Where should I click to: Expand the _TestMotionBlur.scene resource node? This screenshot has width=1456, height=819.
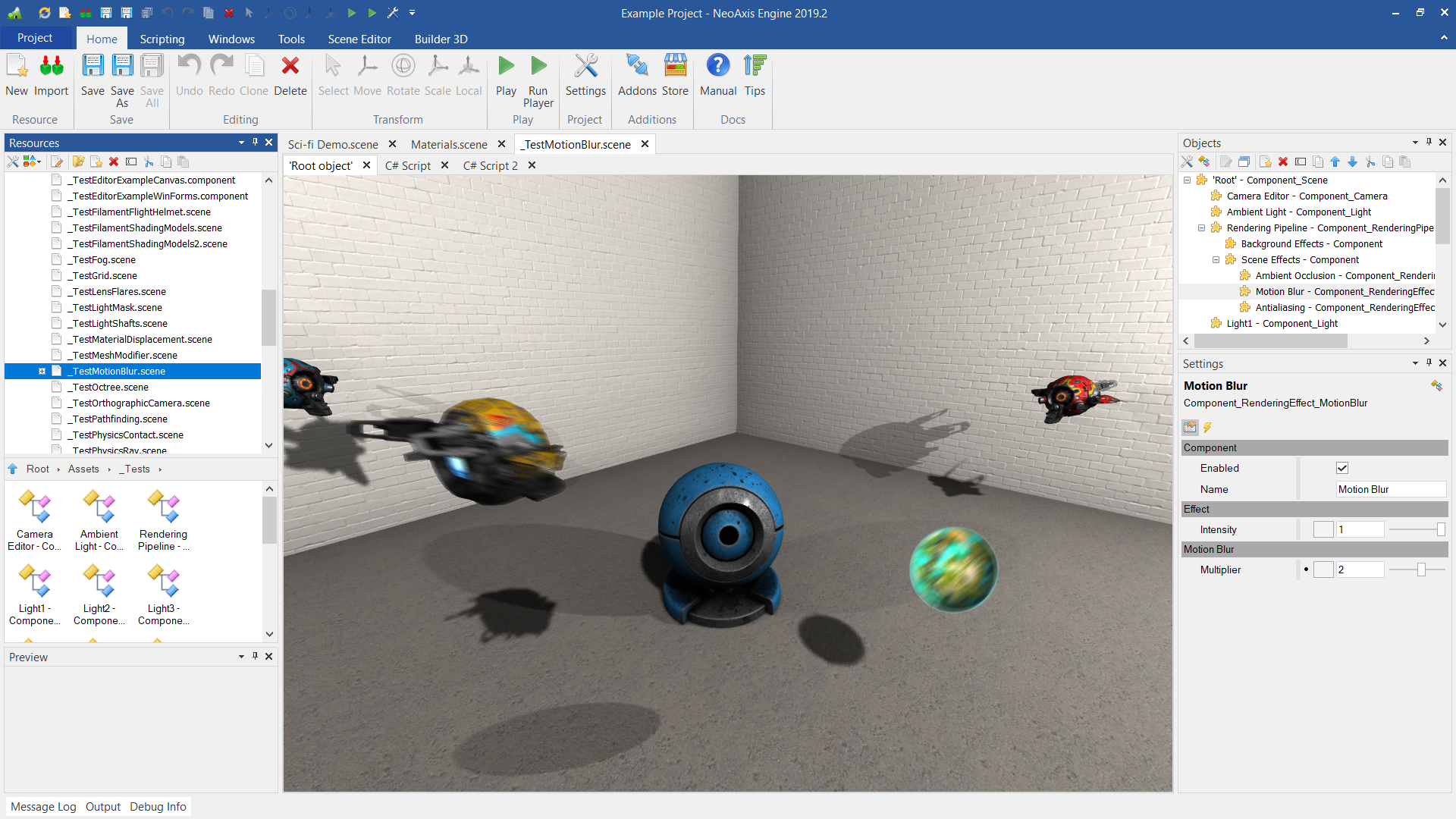(42, 371)
